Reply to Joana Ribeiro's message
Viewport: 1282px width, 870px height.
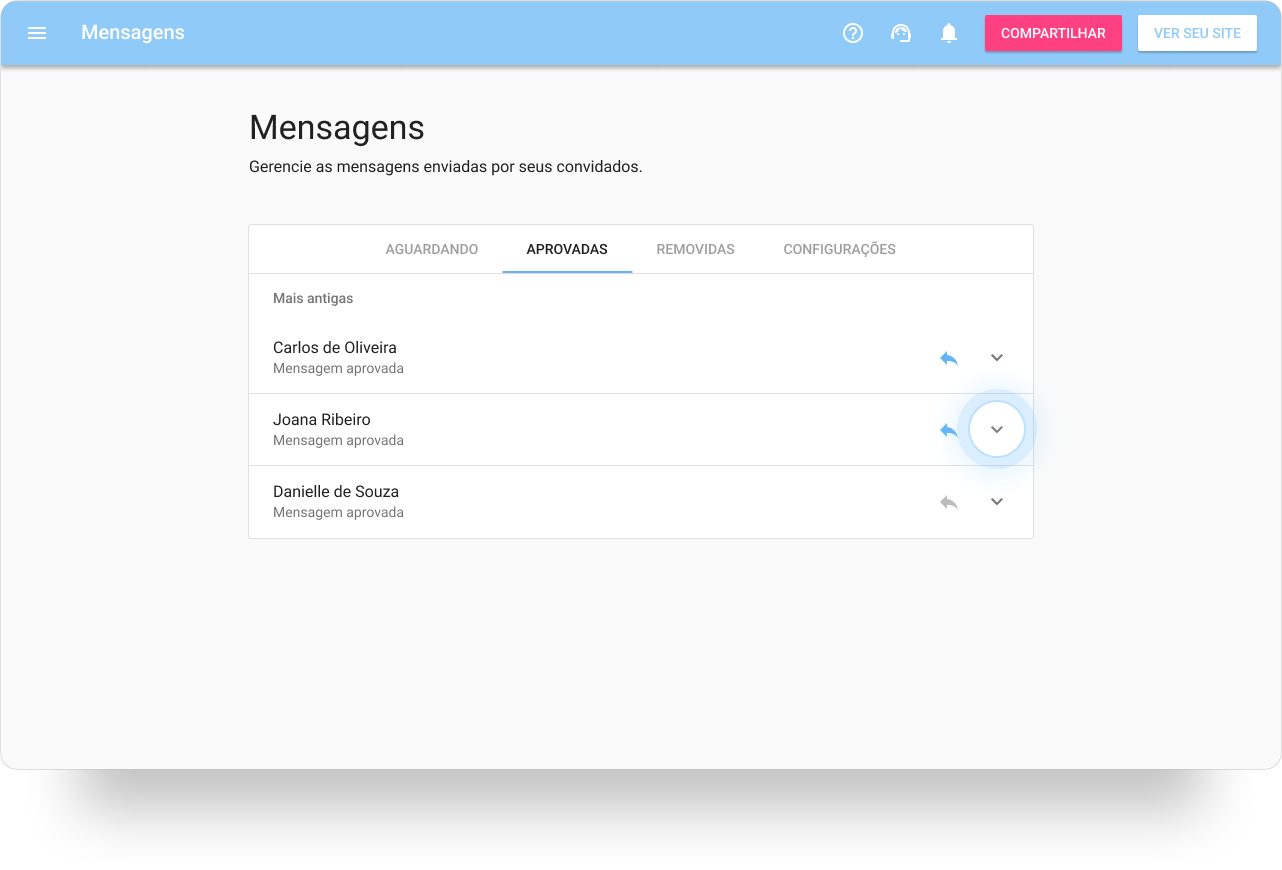(948, 430)
